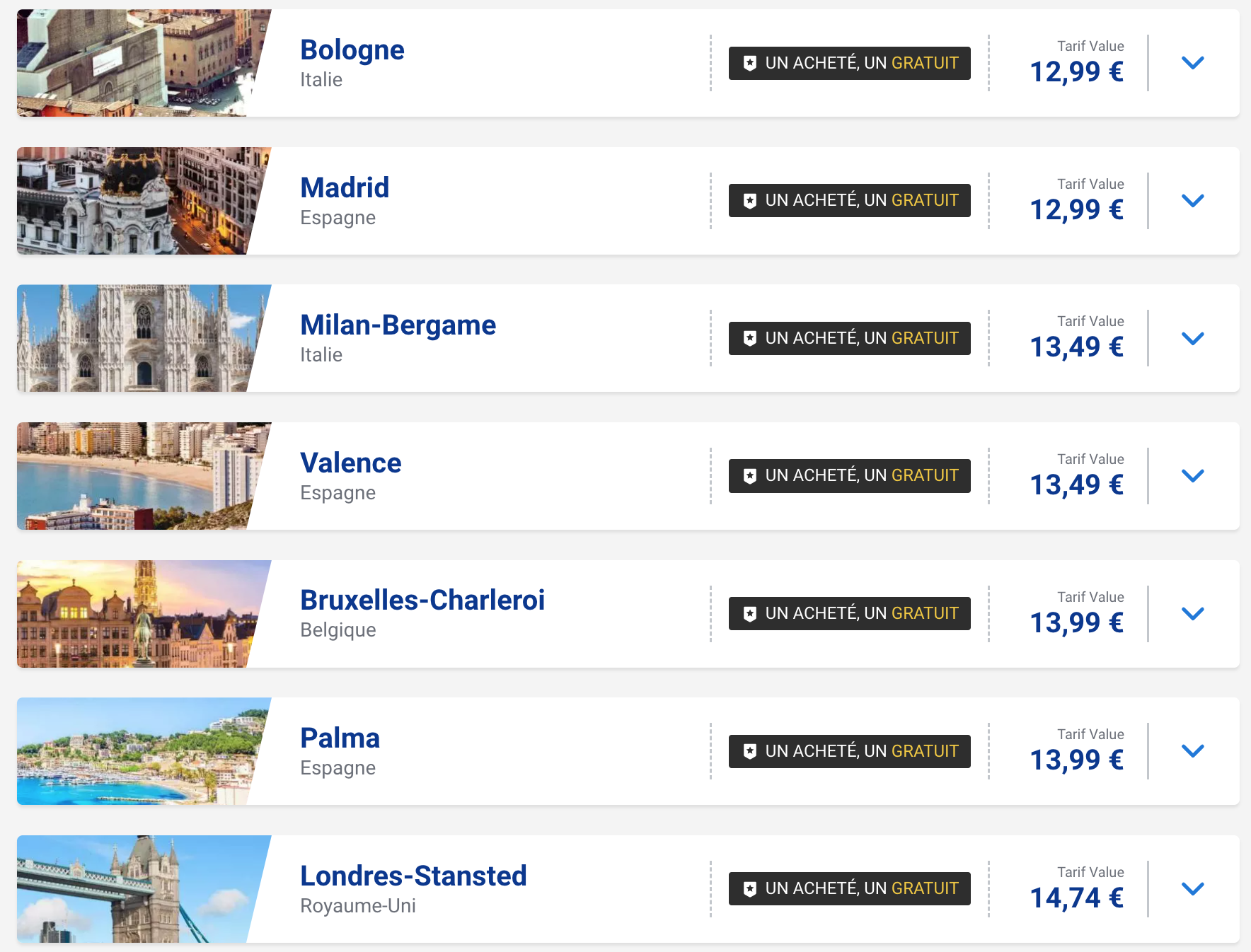Click the Valence 'Un acheté, un gratuit' badge
The width and height of the screenshot is (1251, 952).
point(850,476)
